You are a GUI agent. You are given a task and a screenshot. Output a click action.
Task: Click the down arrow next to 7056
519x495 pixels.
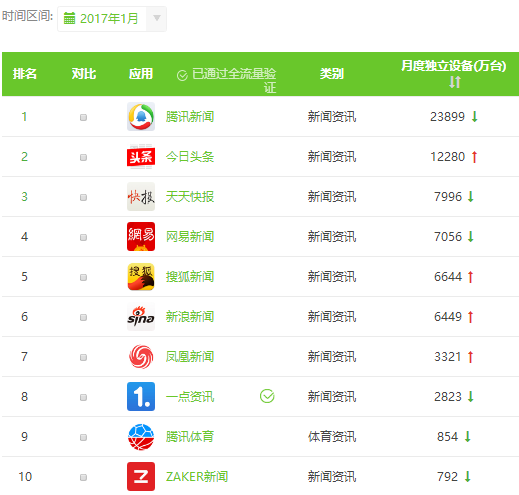pos(470,237)
